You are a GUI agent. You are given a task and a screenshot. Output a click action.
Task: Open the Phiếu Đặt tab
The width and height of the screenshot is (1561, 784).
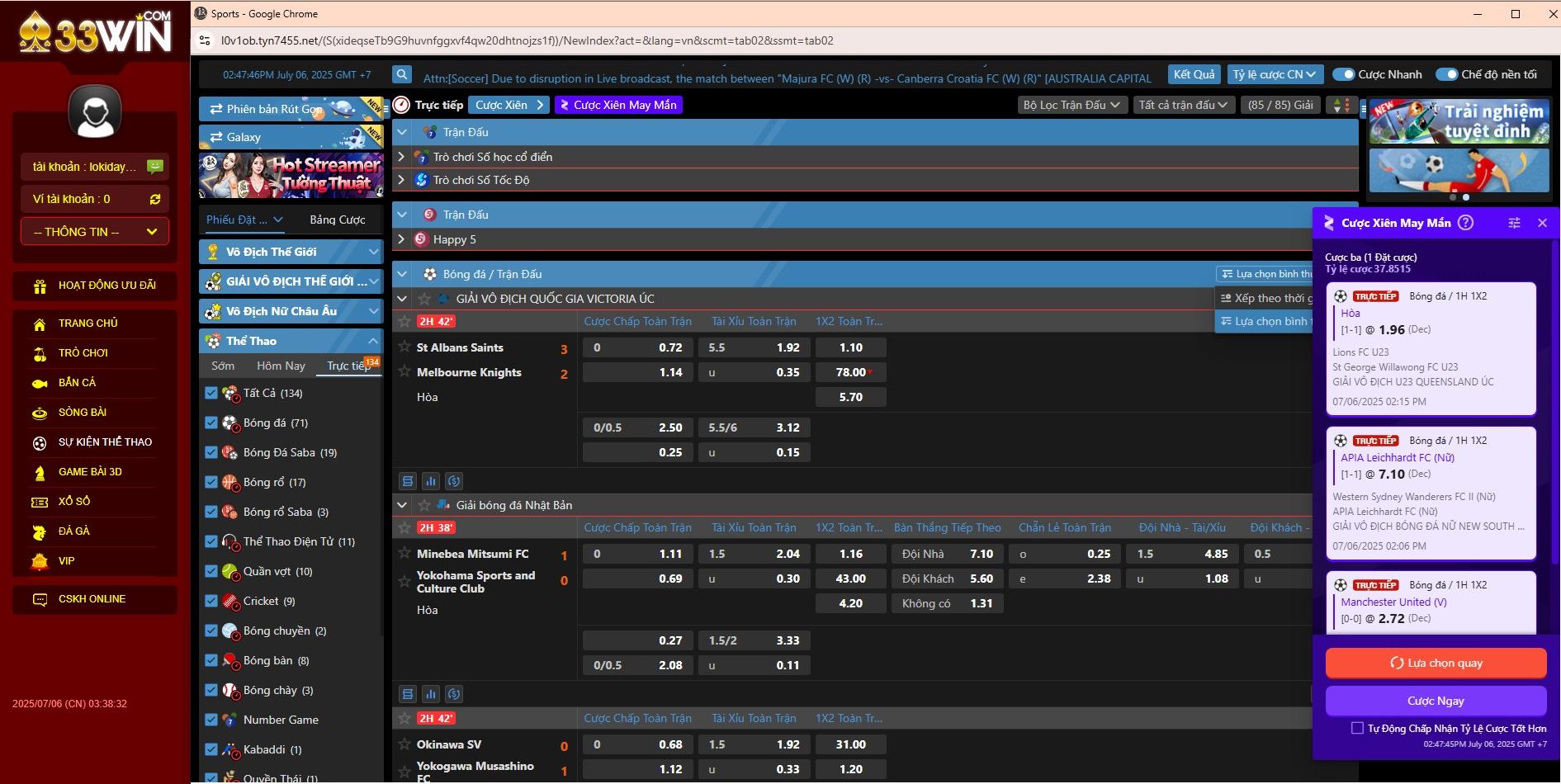244,220
